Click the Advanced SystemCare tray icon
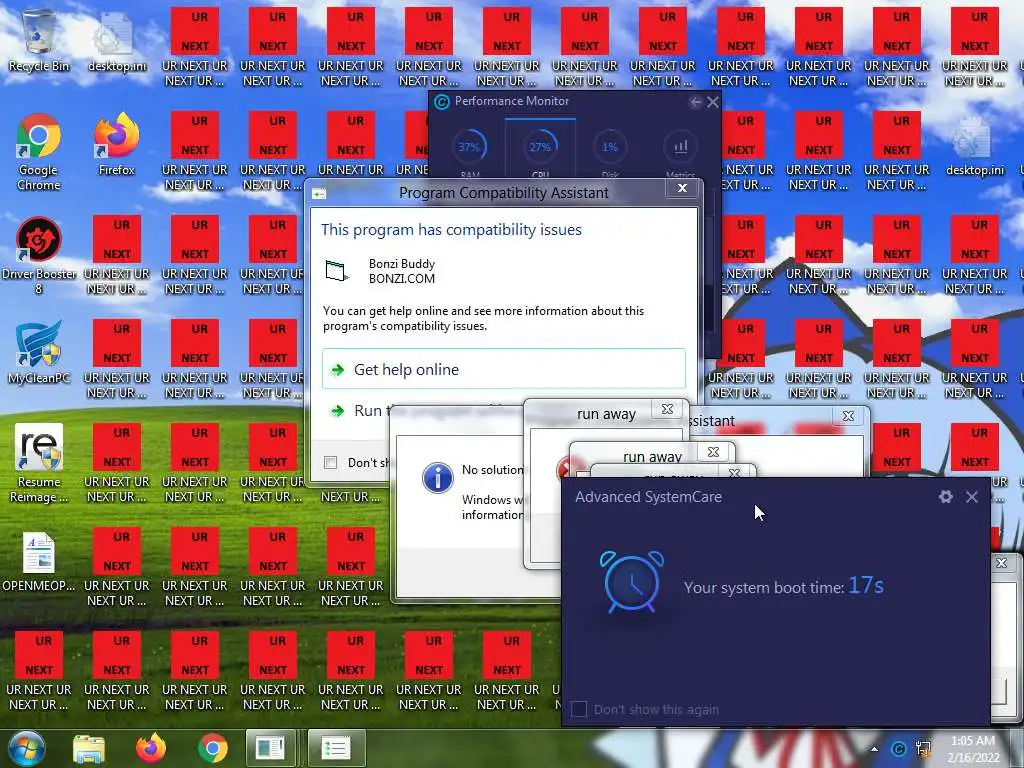Image resolution: width=1024 pixels, height=768 pixels. pos(899,749)
